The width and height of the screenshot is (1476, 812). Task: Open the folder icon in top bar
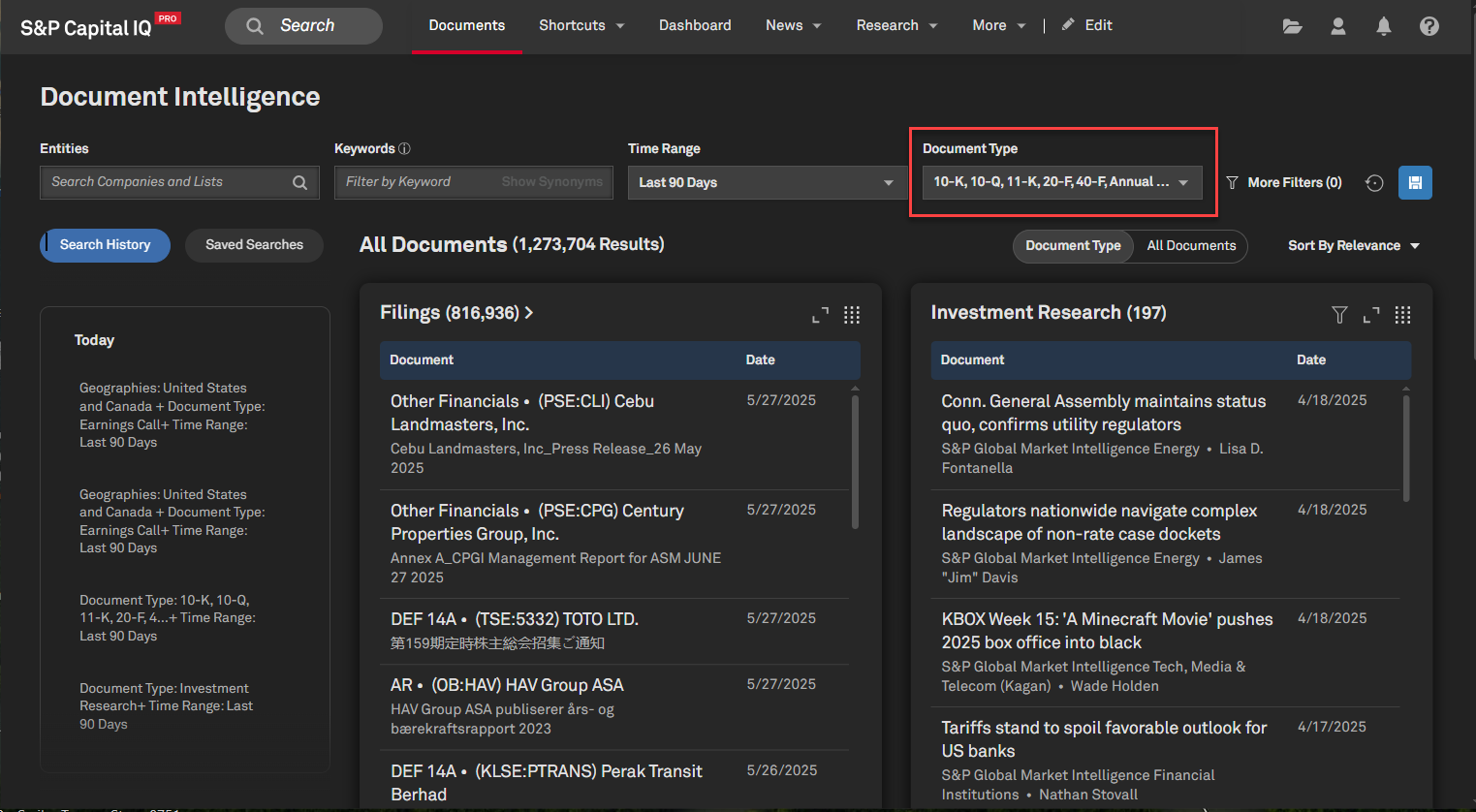pos(1292,26)
